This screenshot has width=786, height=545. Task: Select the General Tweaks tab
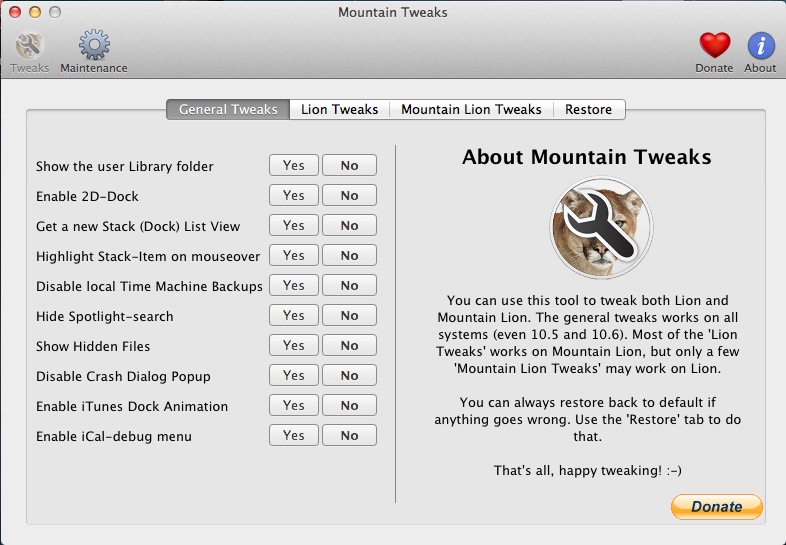[228, 109]
